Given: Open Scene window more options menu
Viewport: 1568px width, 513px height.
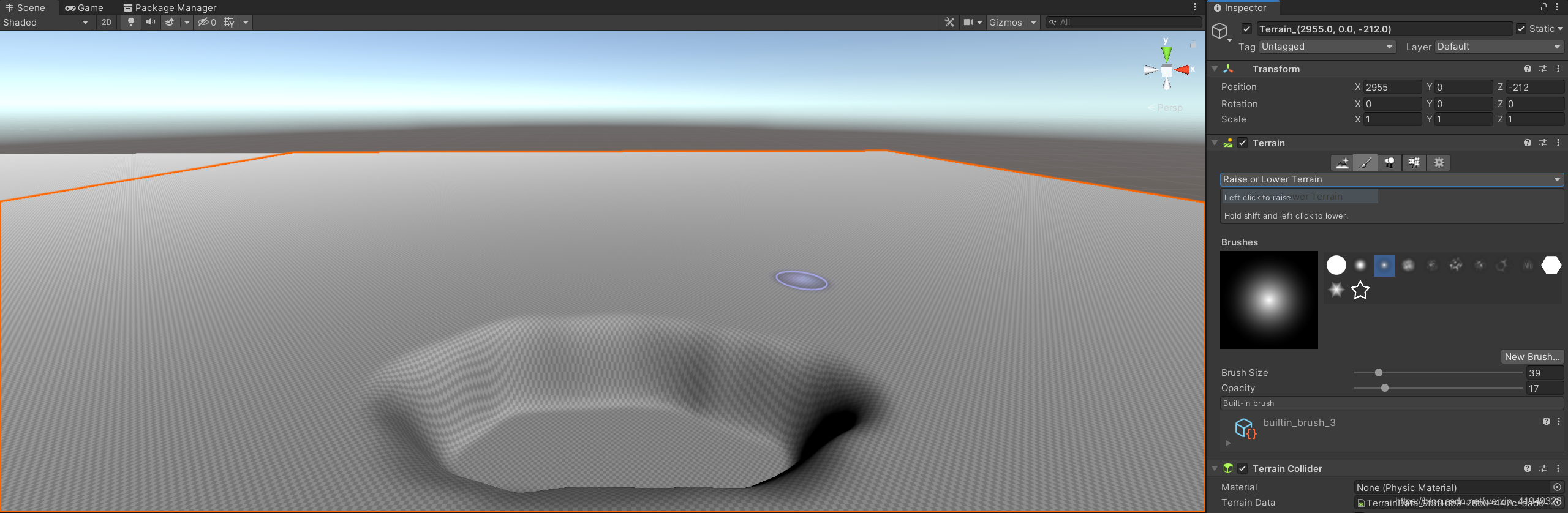Looking at the screenshot, I should [x=1195, y=7].
